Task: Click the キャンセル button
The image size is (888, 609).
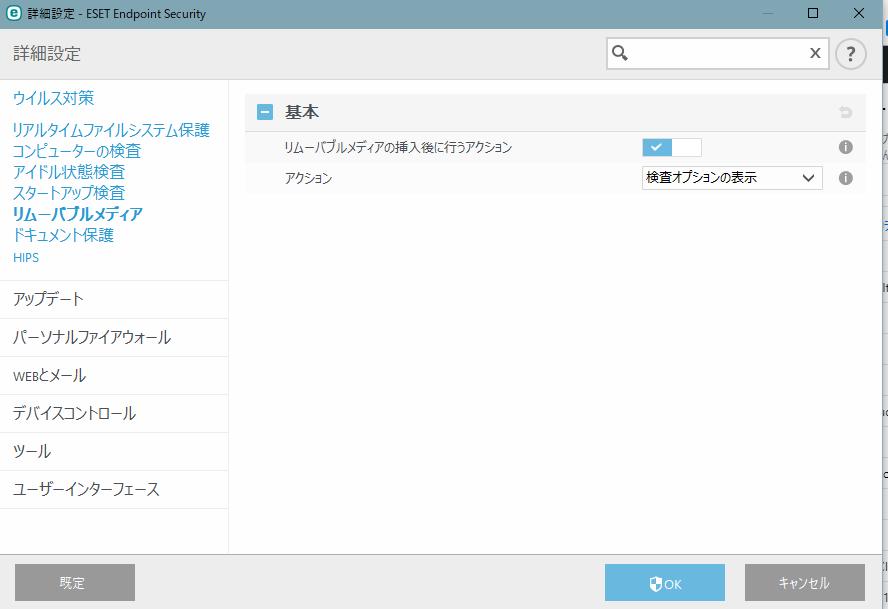Action: tap(805, 582)
